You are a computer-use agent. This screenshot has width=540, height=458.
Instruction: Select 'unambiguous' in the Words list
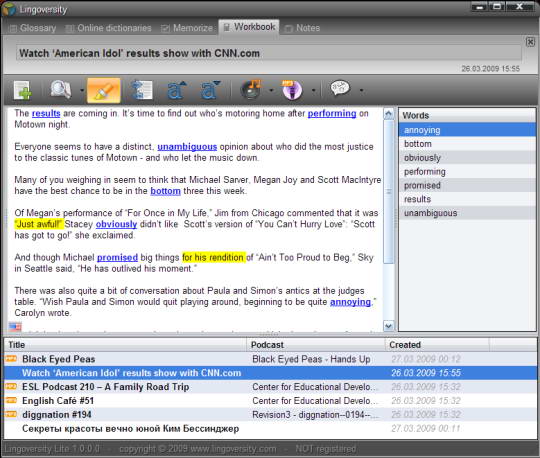pyautogui.click(x=467, y=213)
